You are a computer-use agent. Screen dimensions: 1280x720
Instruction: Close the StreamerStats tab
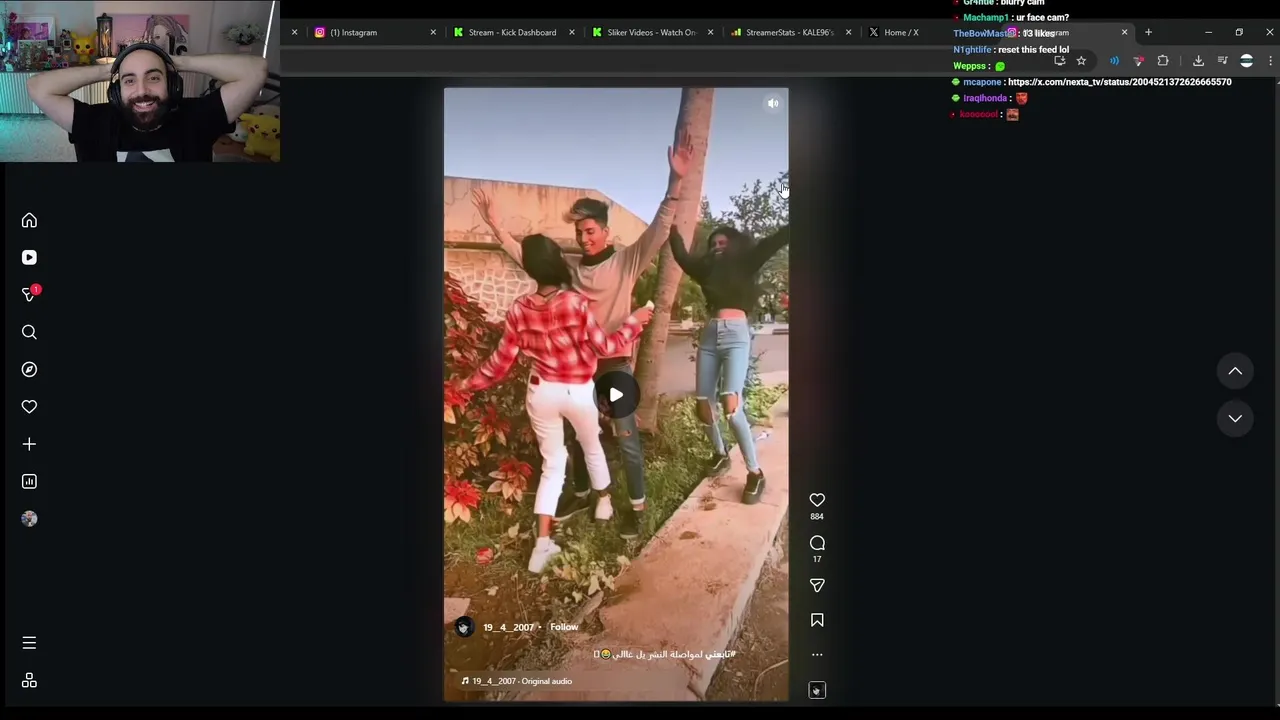click(x=848, y=32)
